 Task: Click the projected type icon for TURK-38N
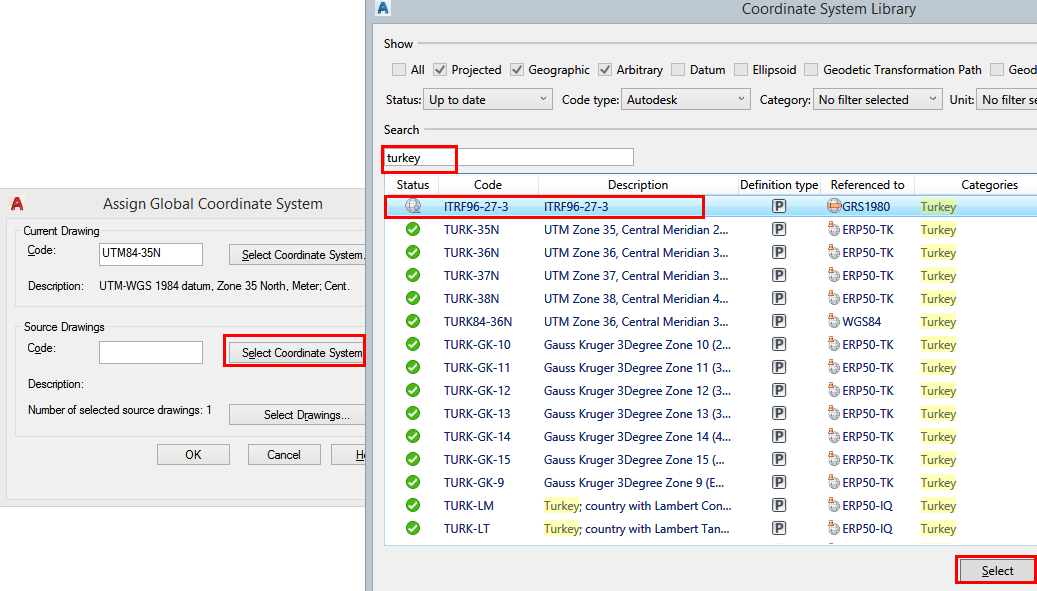779,299
